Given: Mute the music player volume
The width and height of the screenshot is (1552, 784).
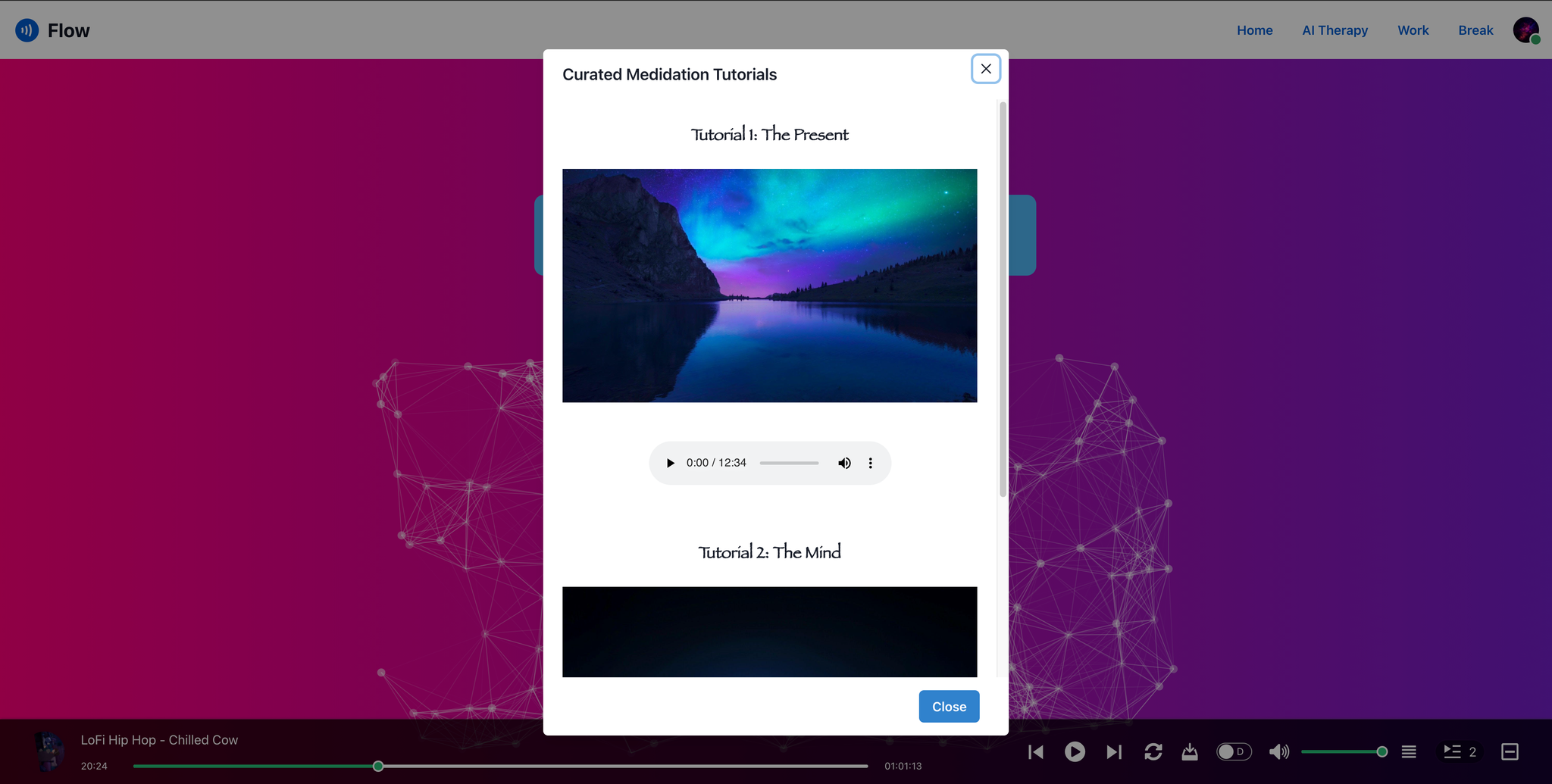Looking at the screenshot, I should click(x=1279, y=751).
